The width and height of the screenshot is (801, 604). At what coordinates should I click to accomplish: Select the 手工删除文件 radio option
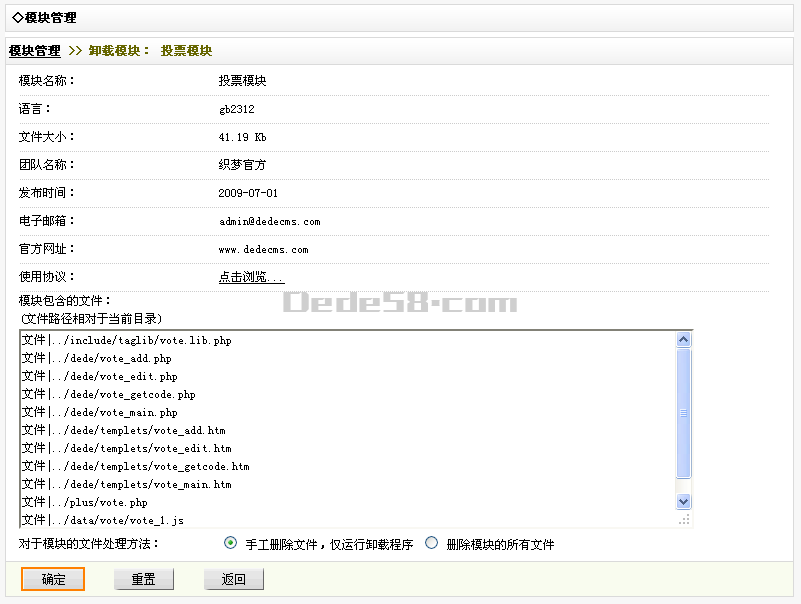231,544
